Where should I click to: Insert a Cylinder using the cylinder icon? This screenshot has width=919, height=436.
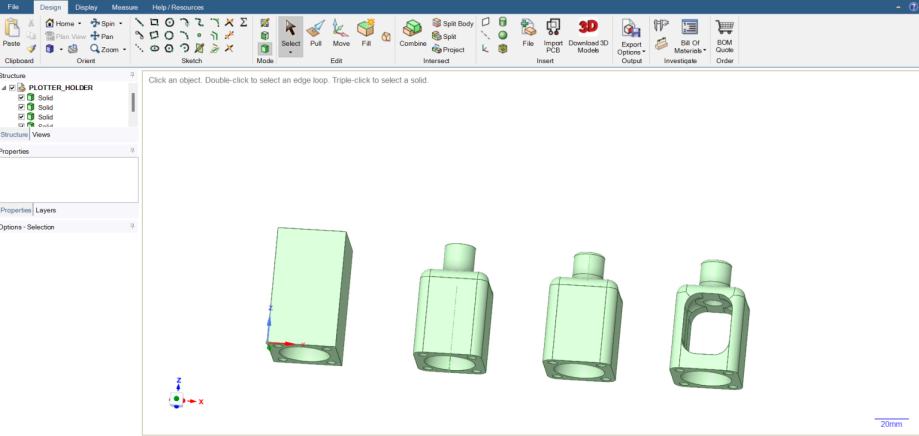tap(502, 22)
